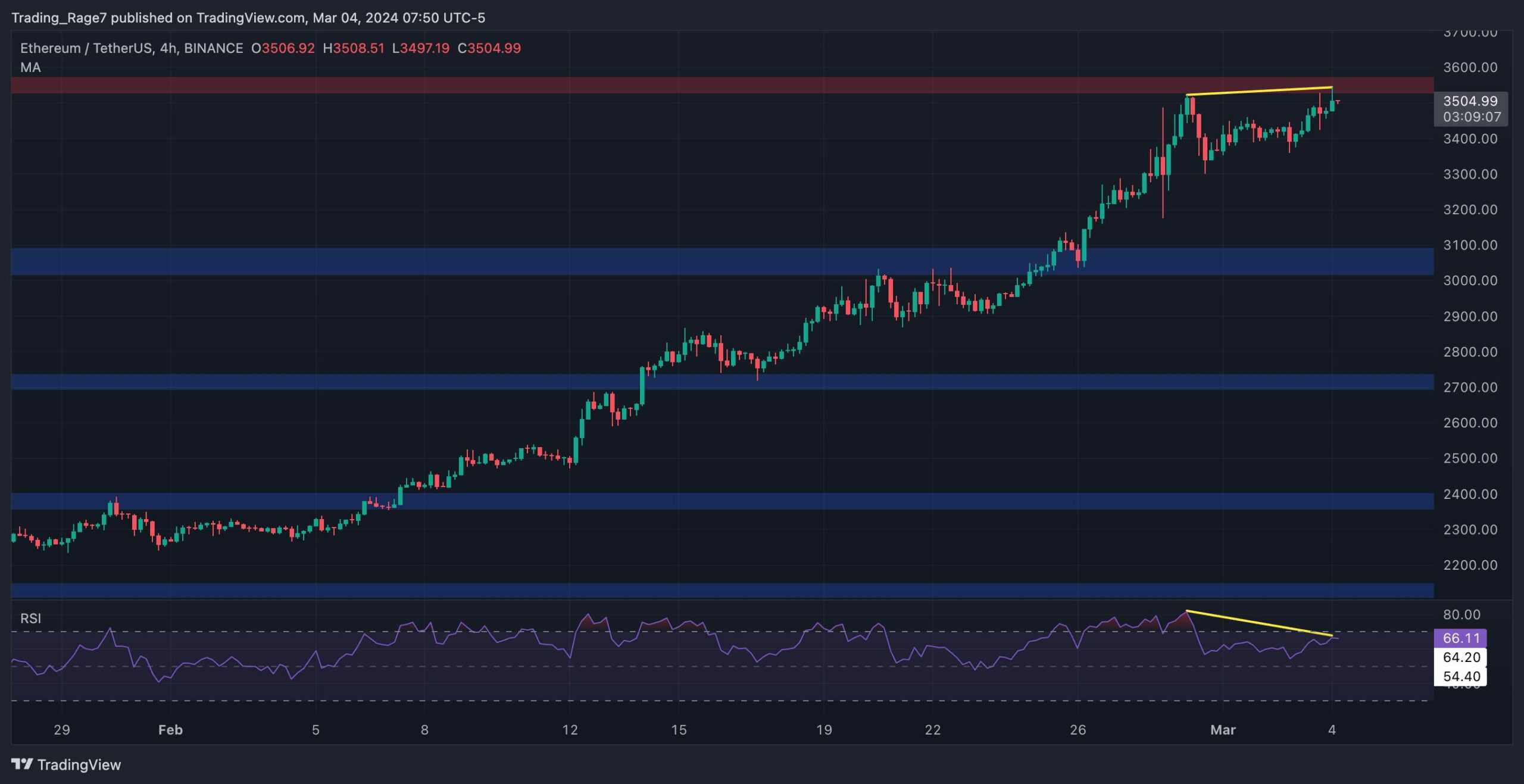
Task: Select the white 54.40 RSI label
Action: coord(1460,676)
